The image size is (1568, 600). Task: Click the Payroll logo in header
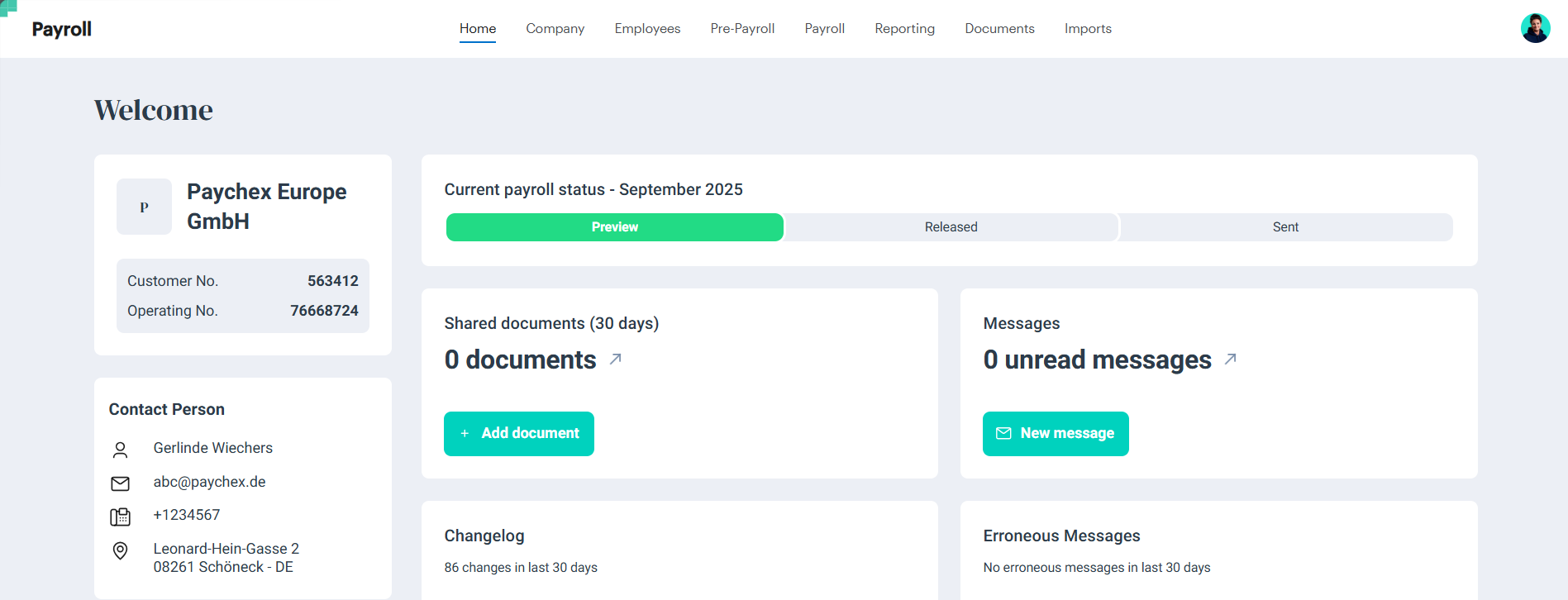[x=61, y=29]
